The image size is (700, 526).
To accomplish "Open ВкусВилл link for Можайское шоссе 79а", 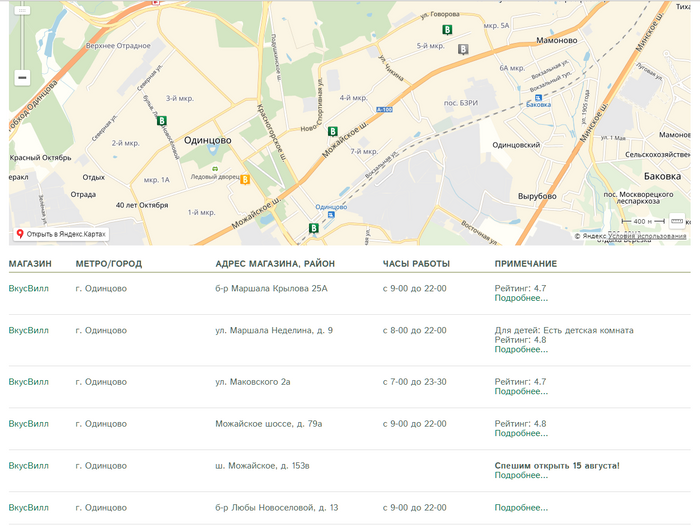I will click(x=29, y=424).
